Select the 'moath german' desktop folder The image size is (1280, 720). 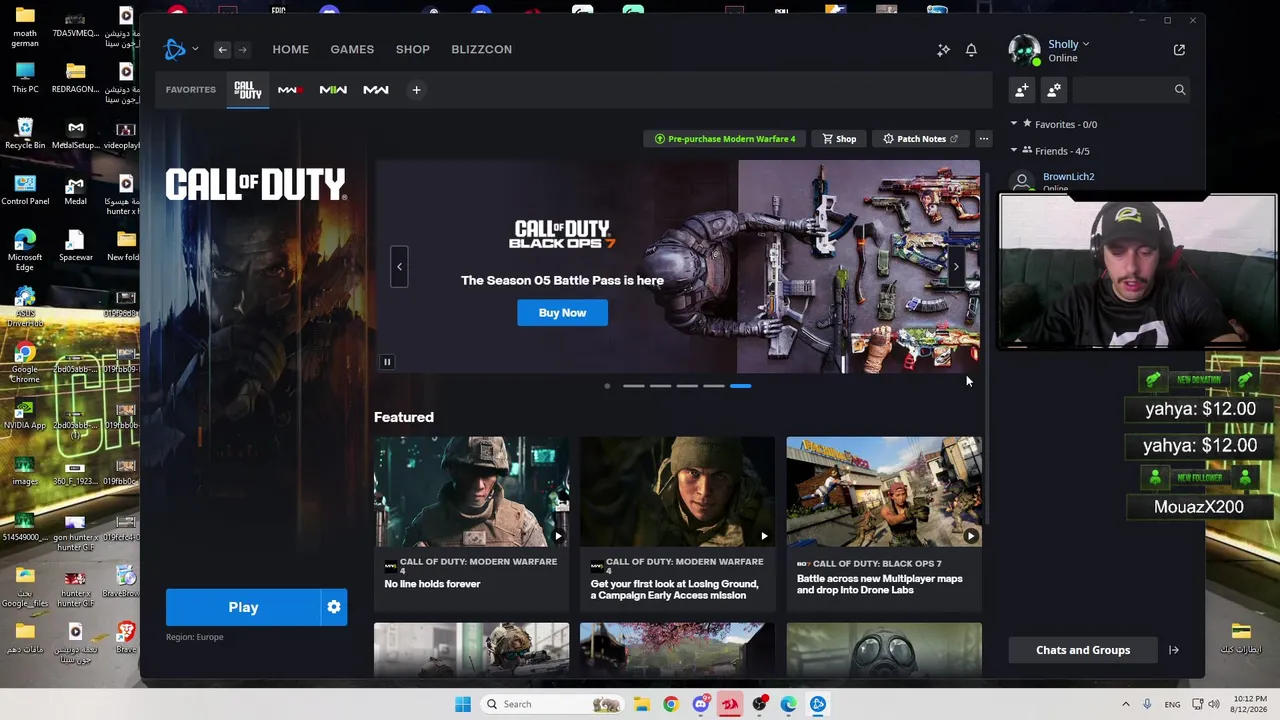point(25,28)
